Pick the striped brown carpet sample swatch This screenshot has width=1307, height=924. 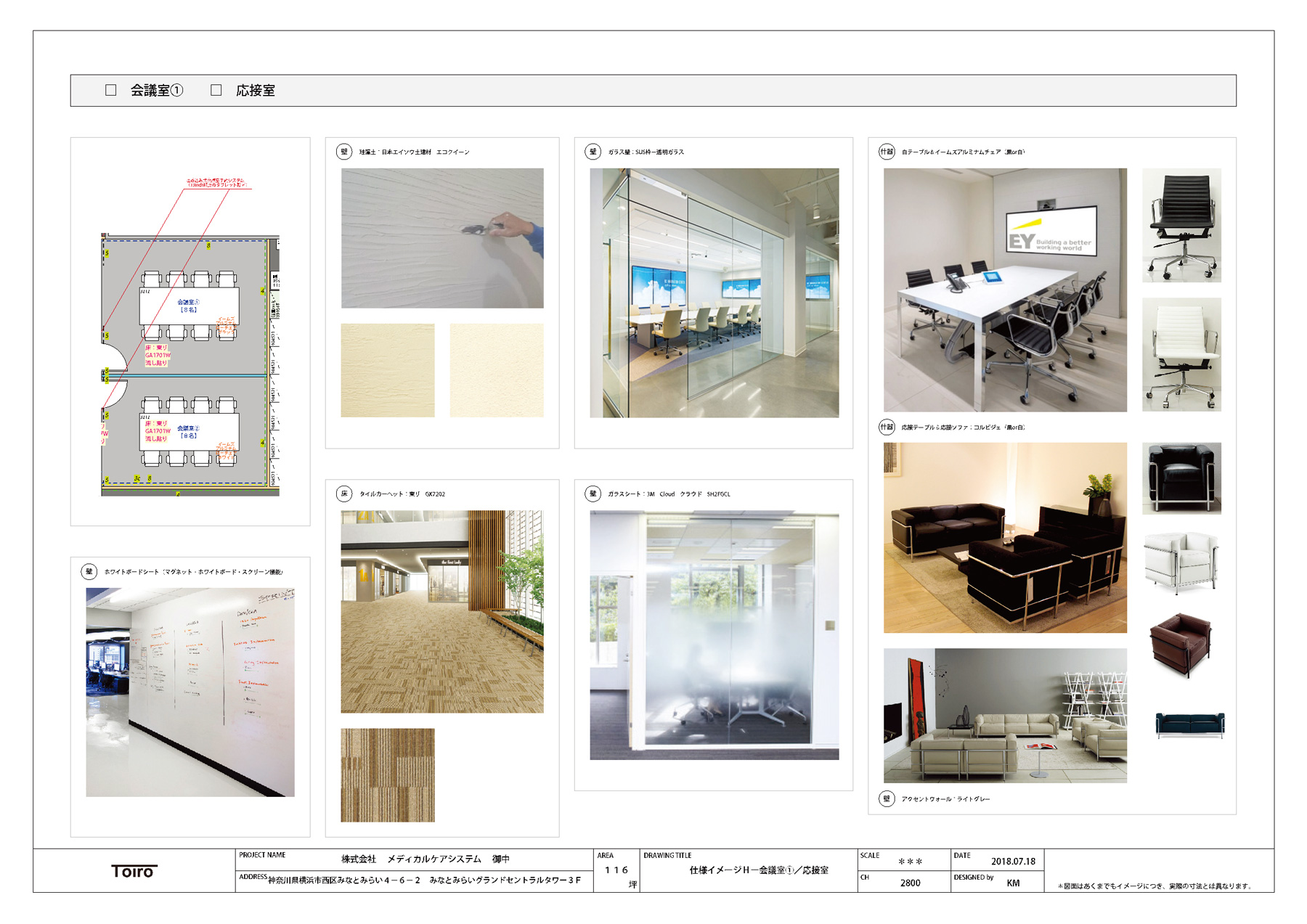[388, 774]
